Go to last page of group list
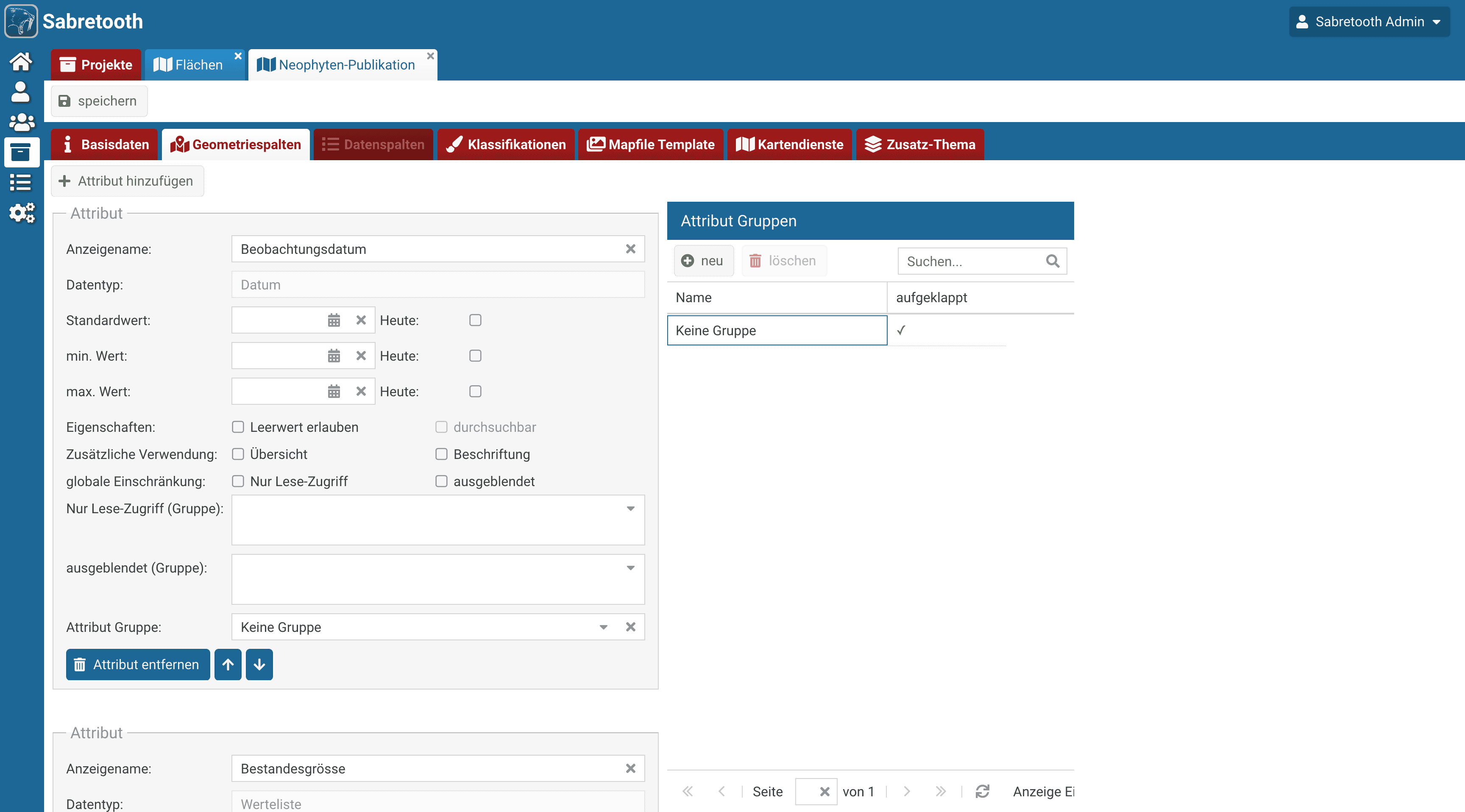Screen dimensions: 1465x812 (x=941, y=792)
